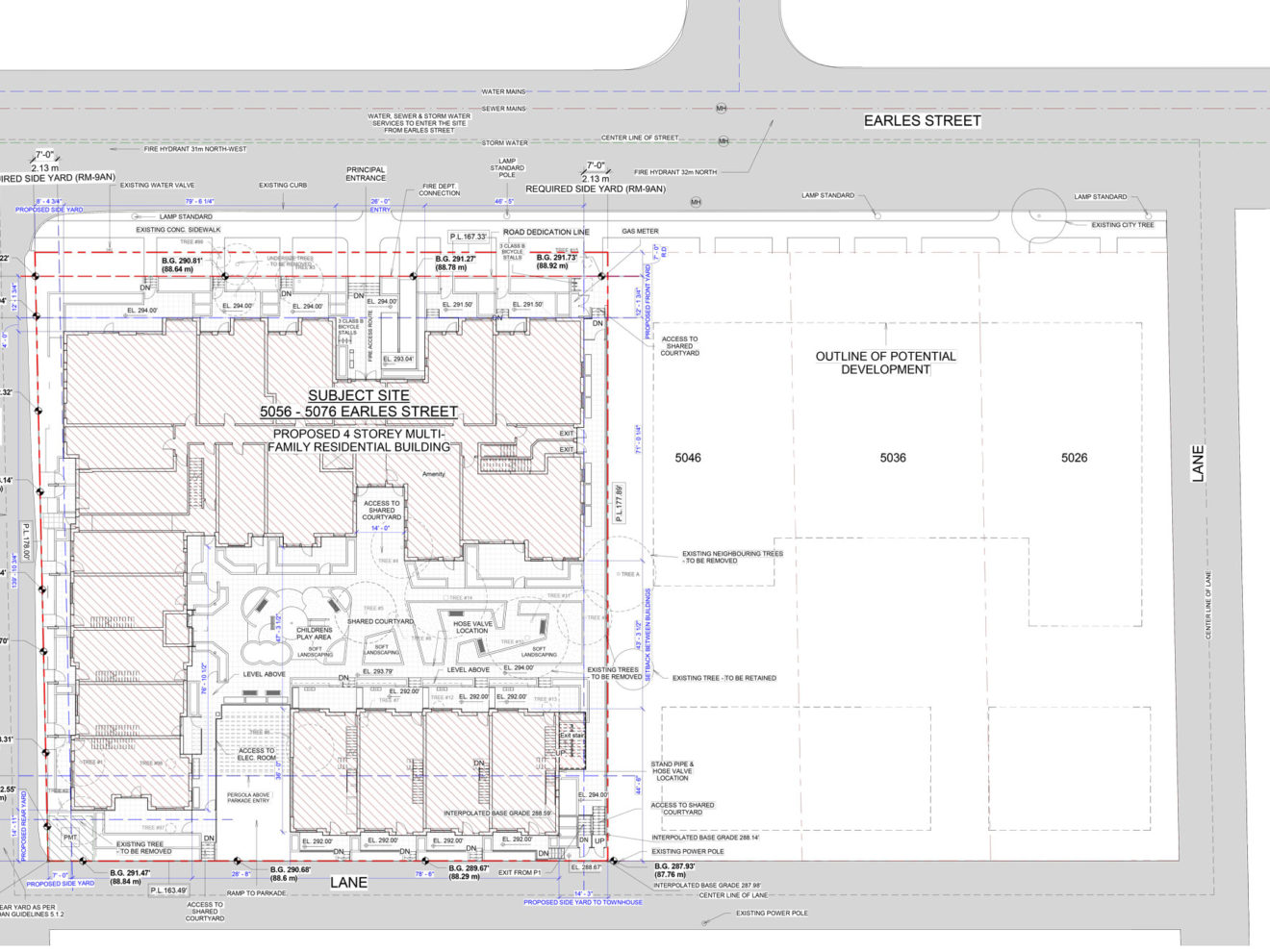
Task: Select the Pergola Above Parkade Entry label
Action: pyautogui.click(x=248, y=797)
